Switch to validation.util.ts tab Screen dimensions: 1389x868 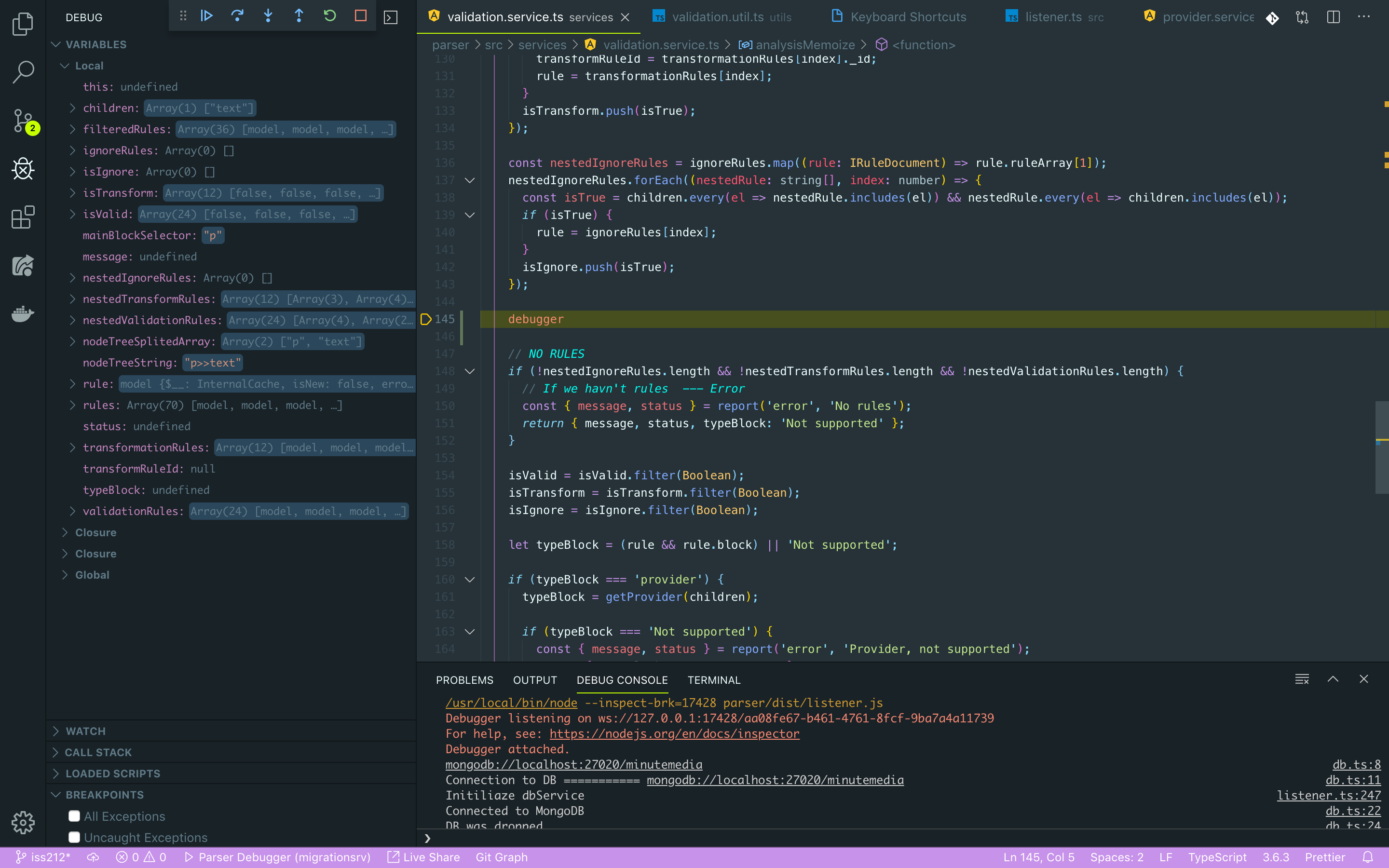[722, 17]
